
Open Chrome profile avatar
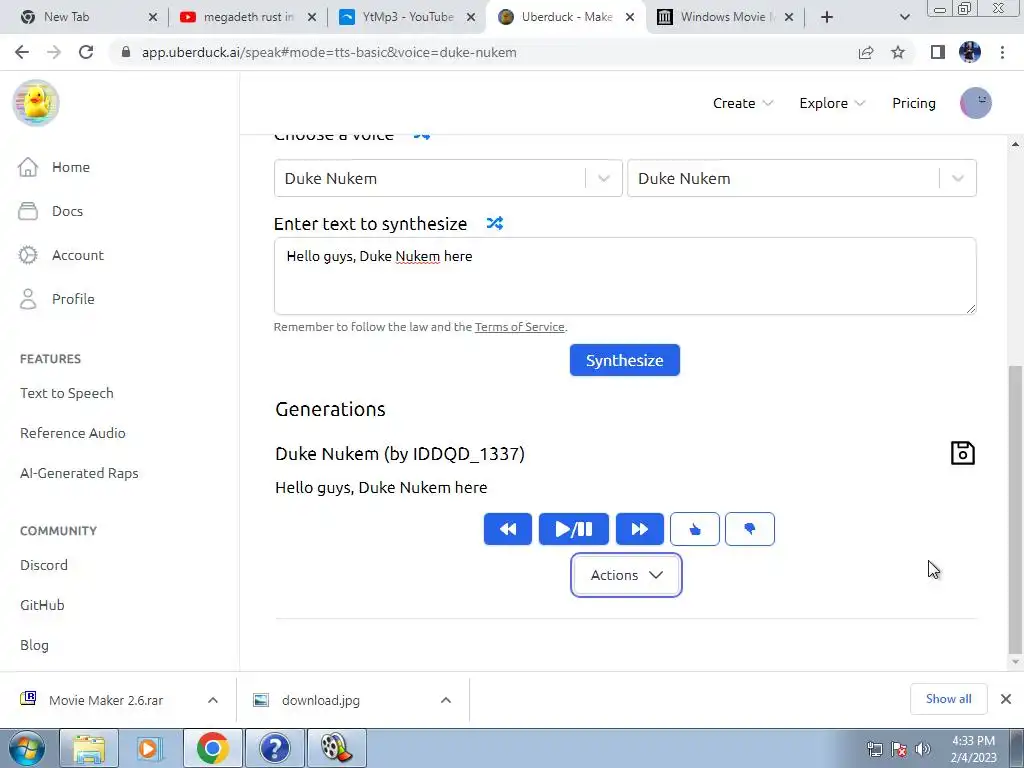[970, 52]
